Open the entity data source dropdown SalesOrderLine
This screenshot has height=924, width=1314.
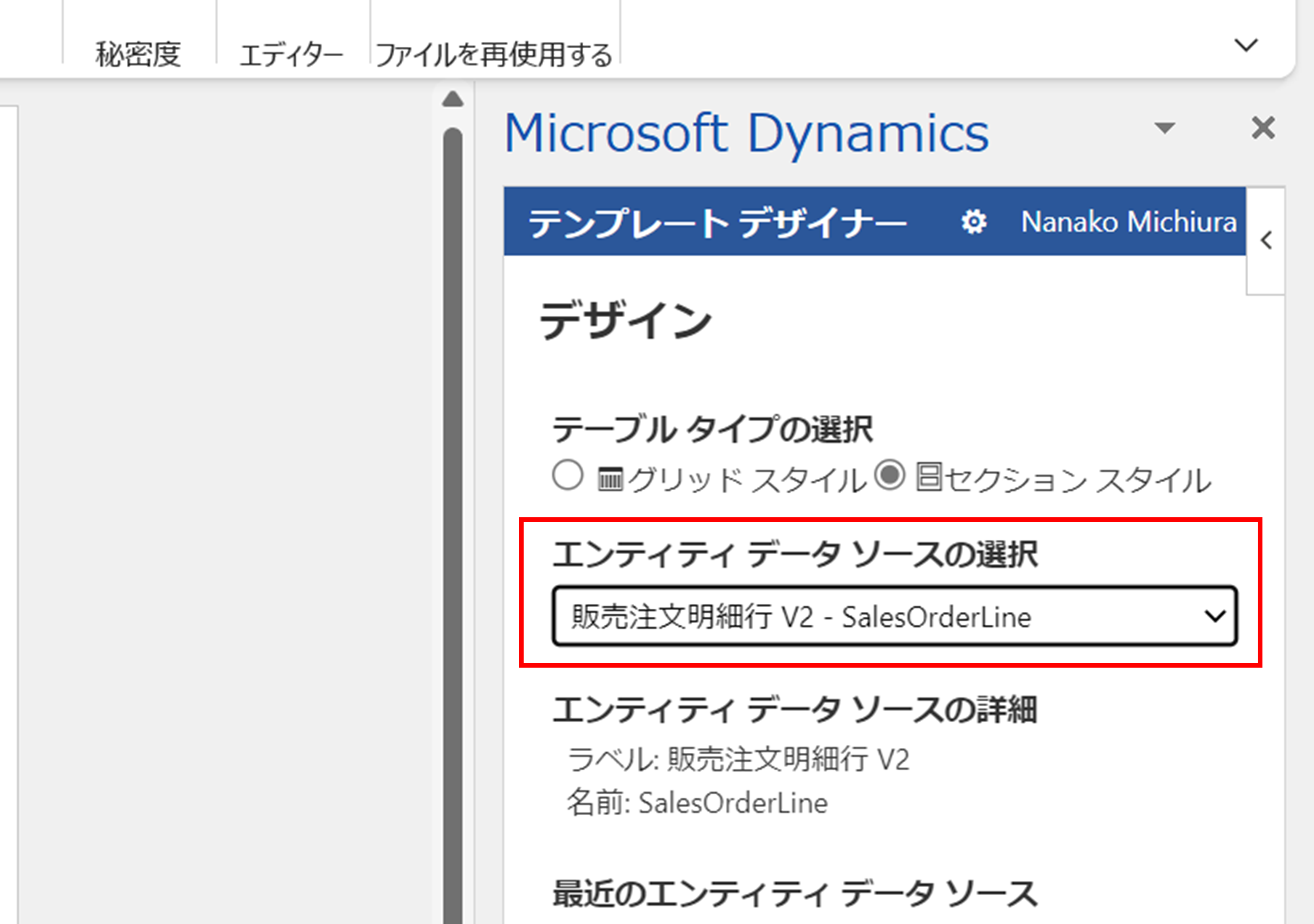coord(894,616)
